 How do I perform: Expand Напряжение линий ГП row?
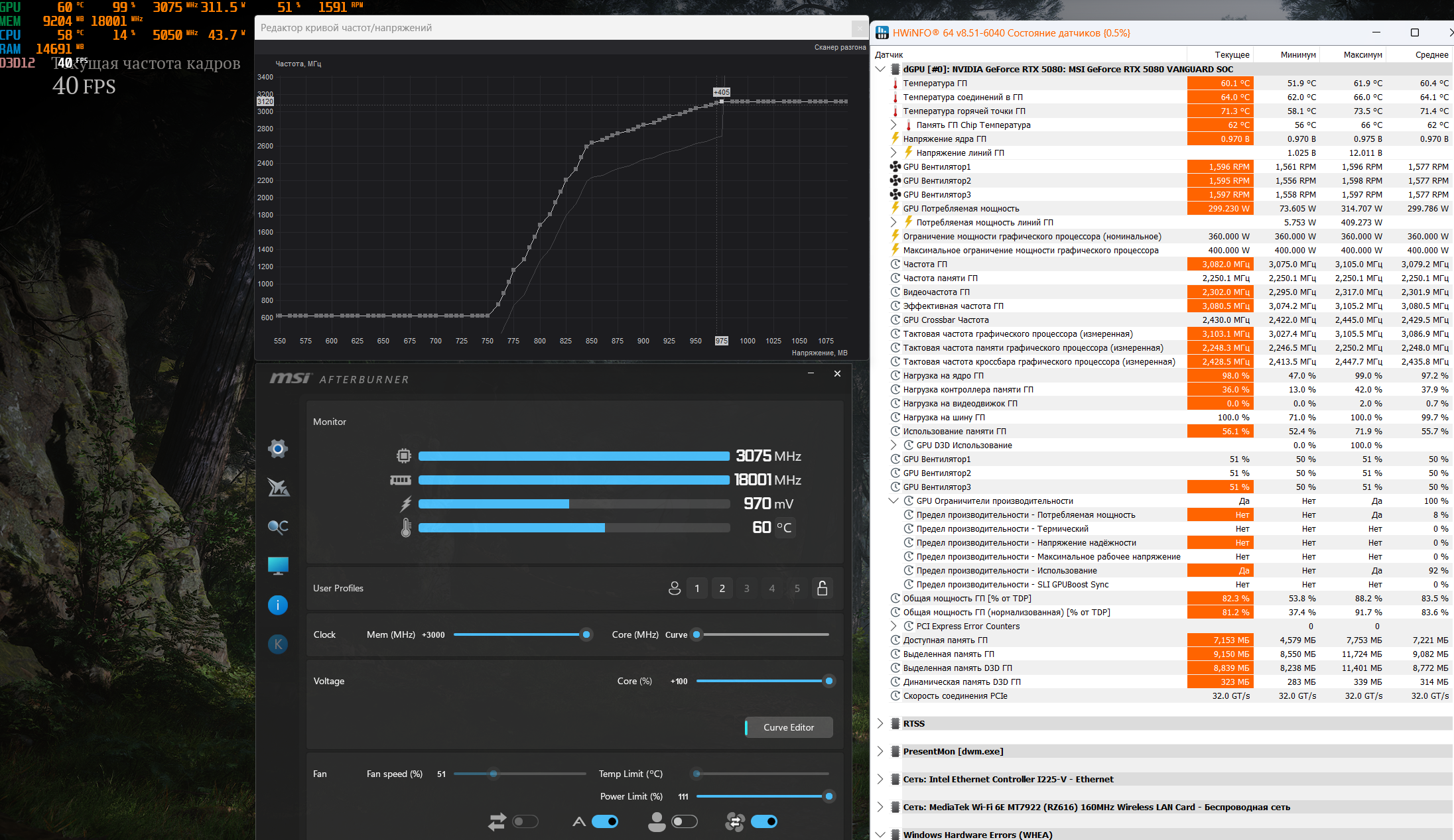pyautogui.click(x=893, y=152)
